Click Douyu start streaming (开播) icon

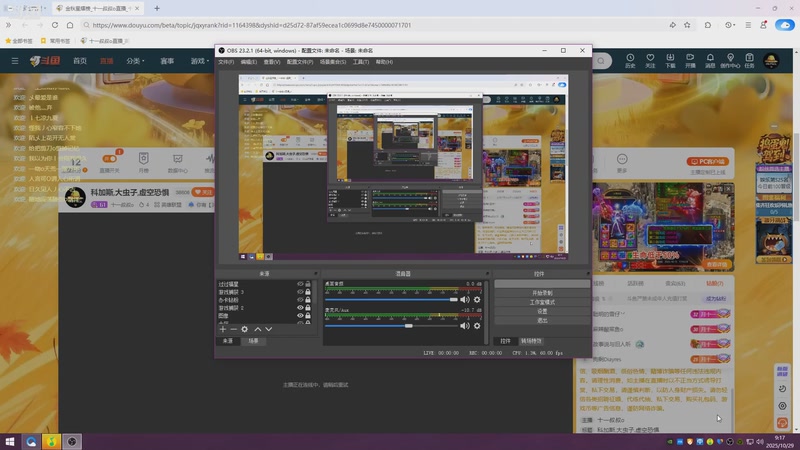(x=690, y=61)
